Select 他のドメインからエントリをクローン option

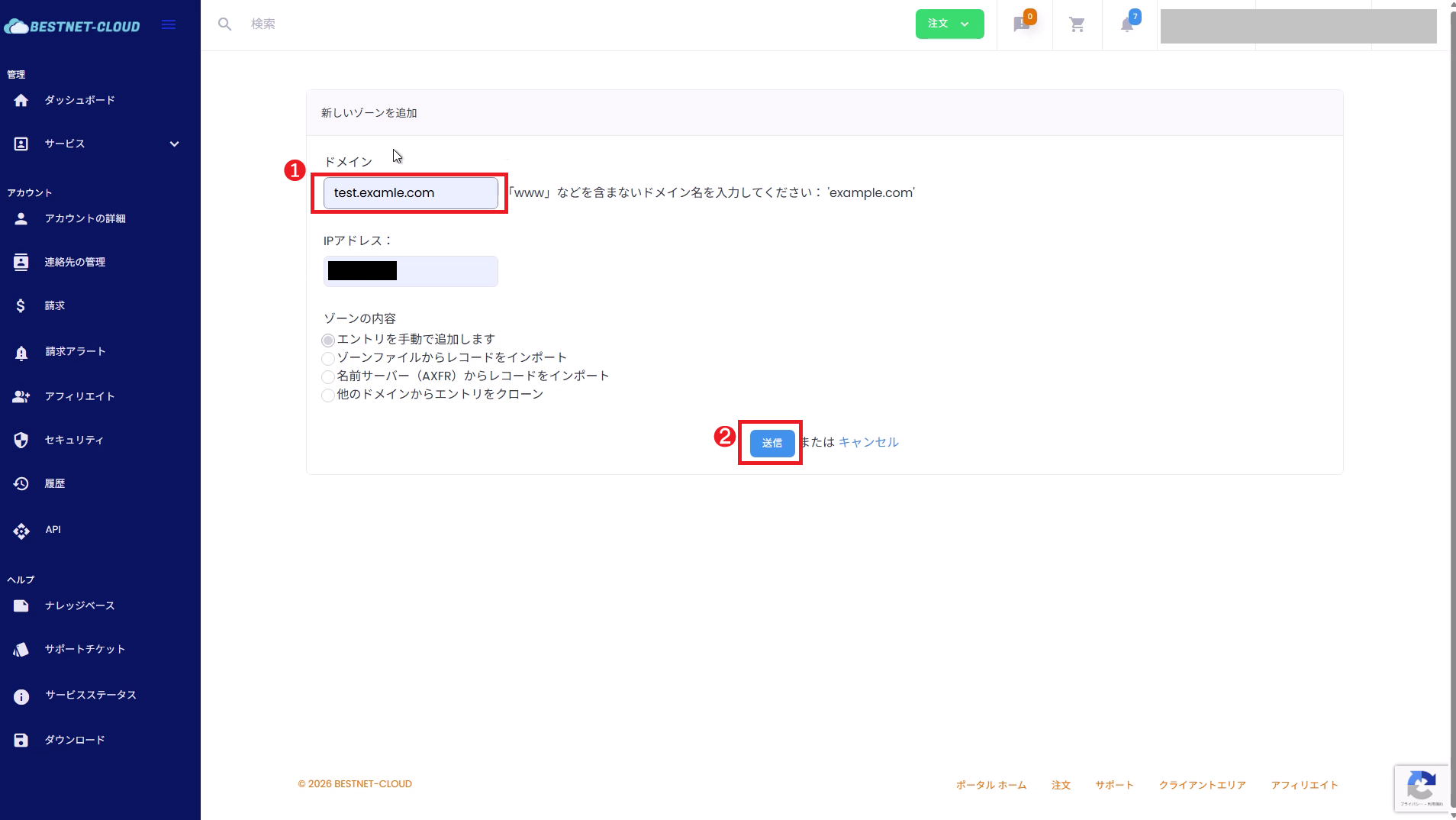[328, 395]
